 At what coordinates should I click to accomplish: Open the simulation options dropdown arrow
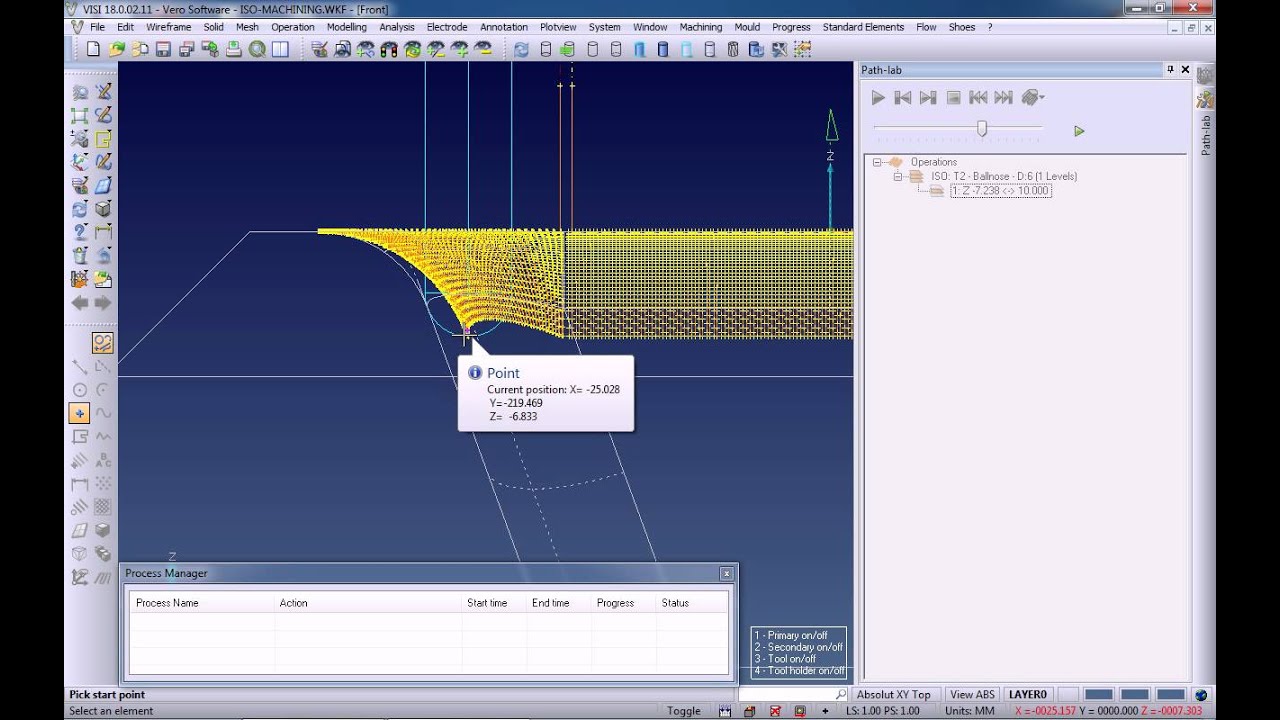point(1042,97)
